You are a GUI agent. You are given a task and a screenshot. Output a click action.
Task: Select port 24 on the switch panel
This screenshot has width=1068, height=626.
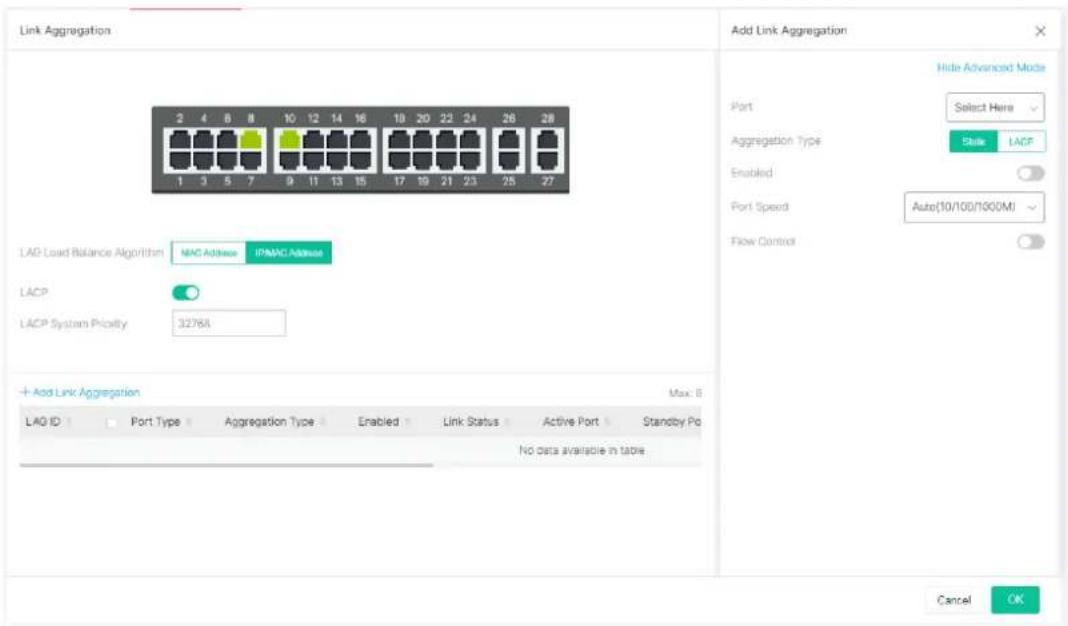[471, 140]
